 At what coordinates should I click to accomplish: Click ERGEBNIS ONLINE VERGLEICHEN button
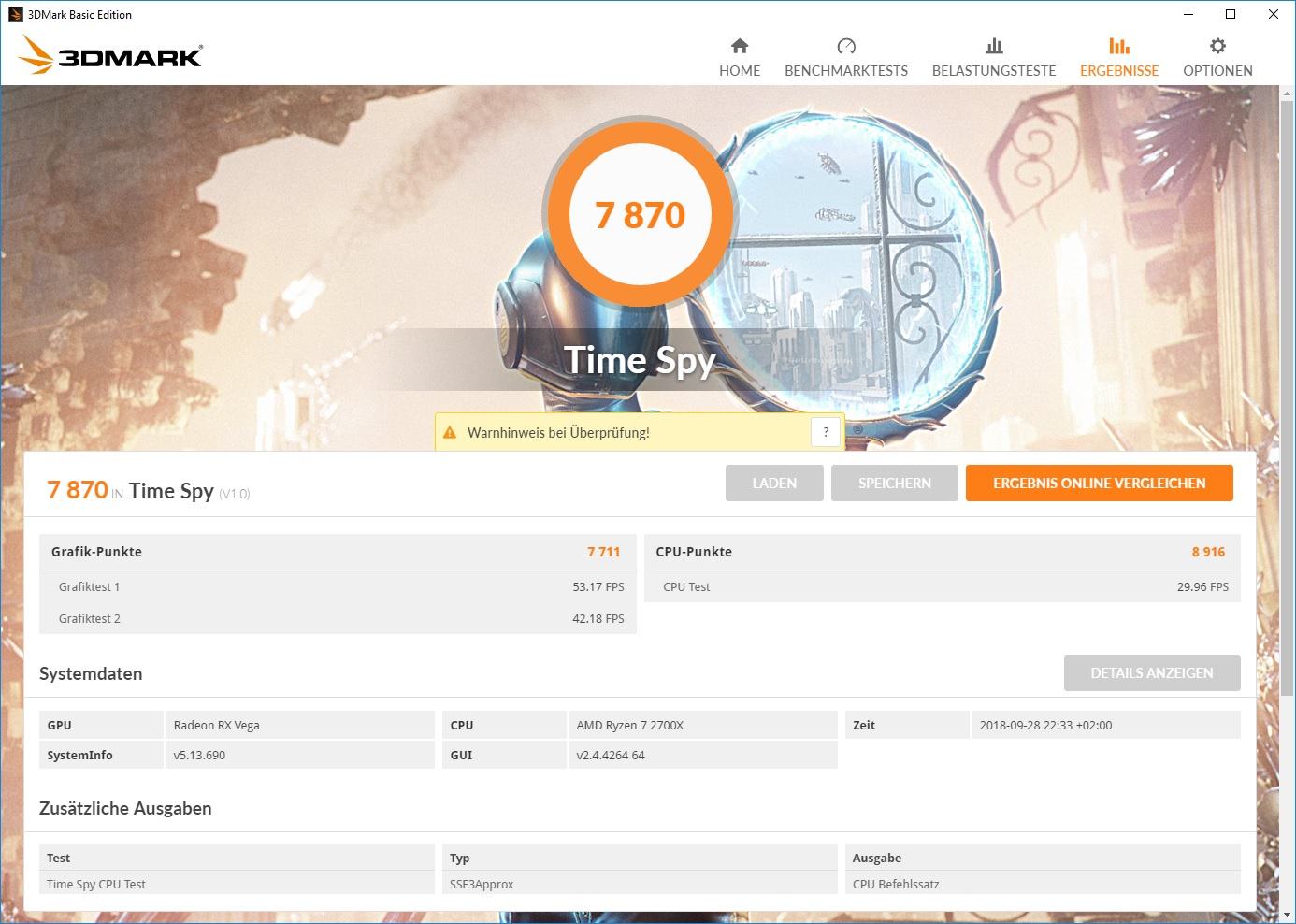pyautogui.click(x=1100, y=484)
